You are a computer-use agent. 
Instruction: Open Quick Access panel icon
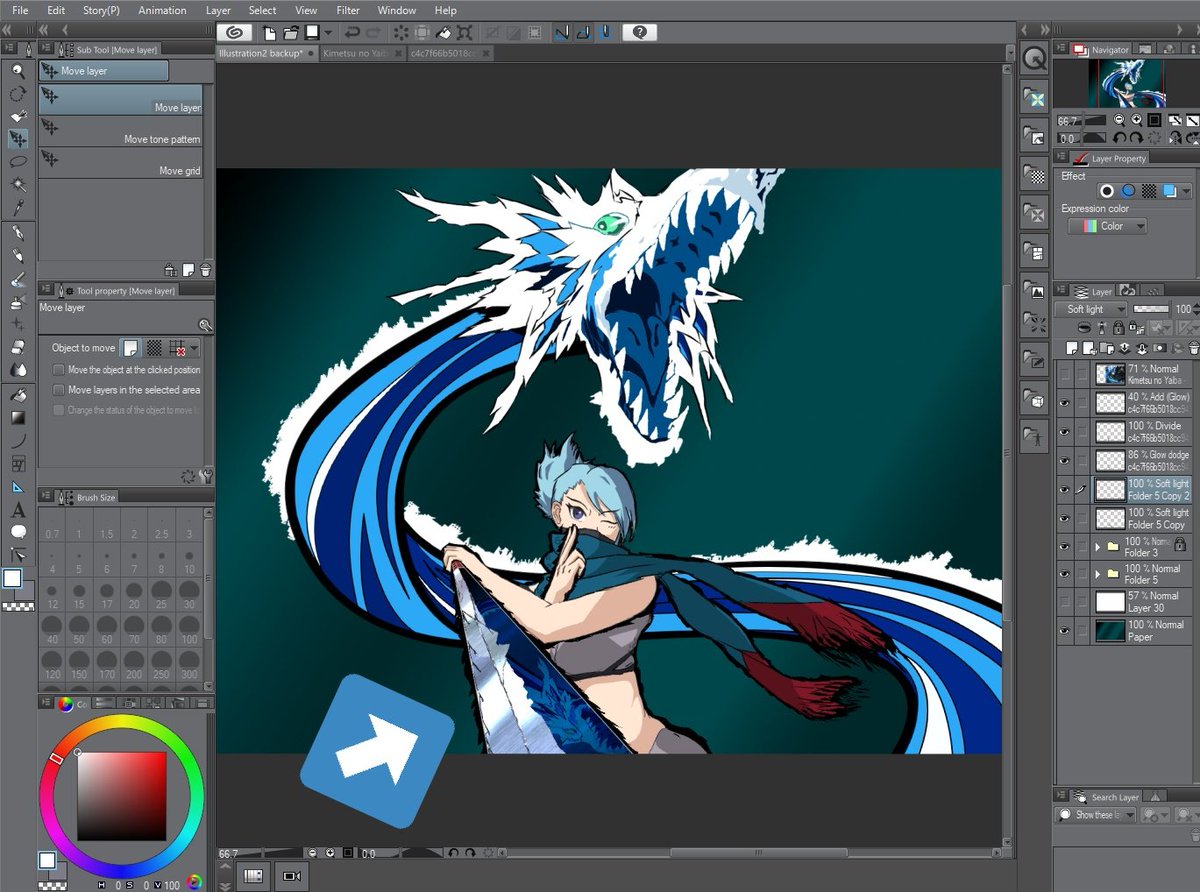(x=1034, y=60)
